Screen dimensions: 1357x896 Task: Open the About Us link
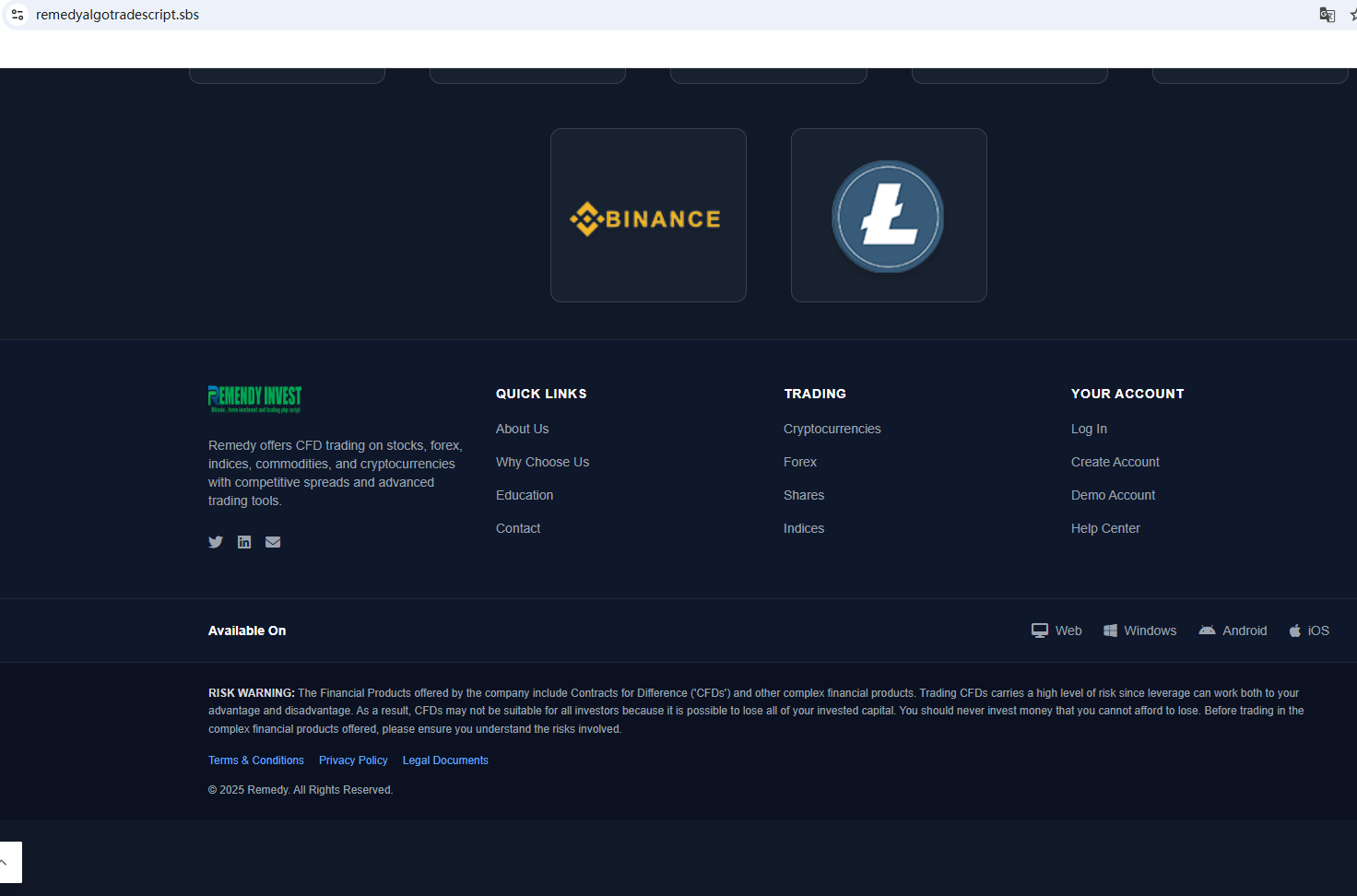(x=522, y=429)
